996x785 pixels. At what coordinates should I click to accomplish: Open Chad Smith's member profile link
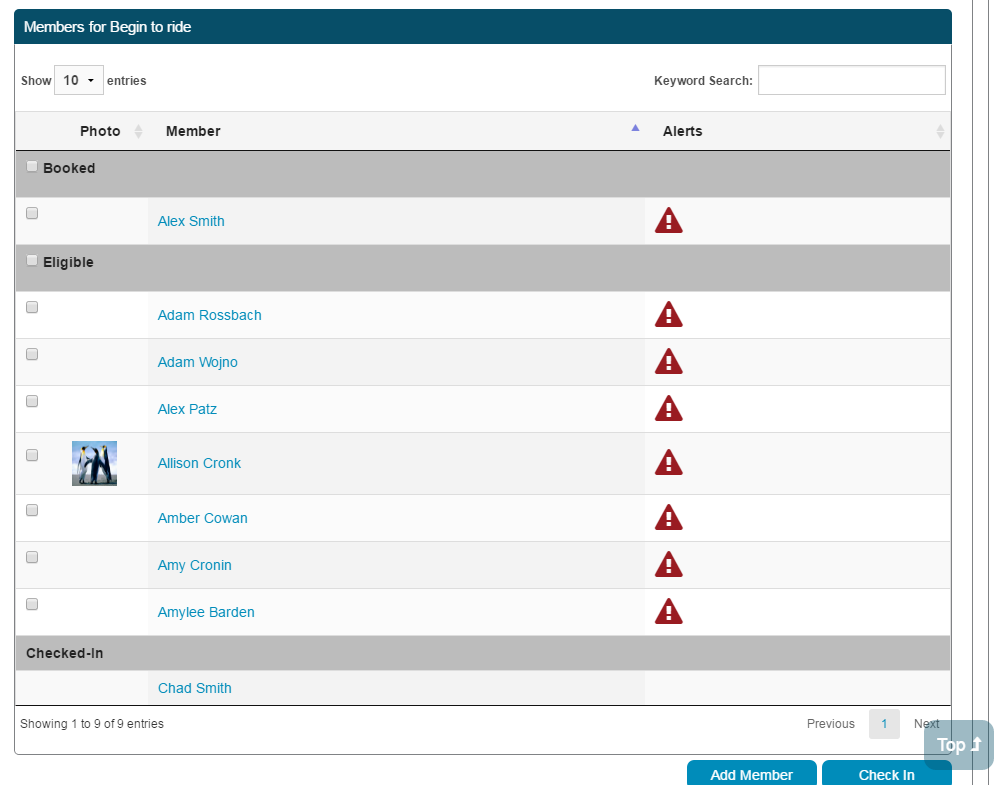click(x=195, y=688)
